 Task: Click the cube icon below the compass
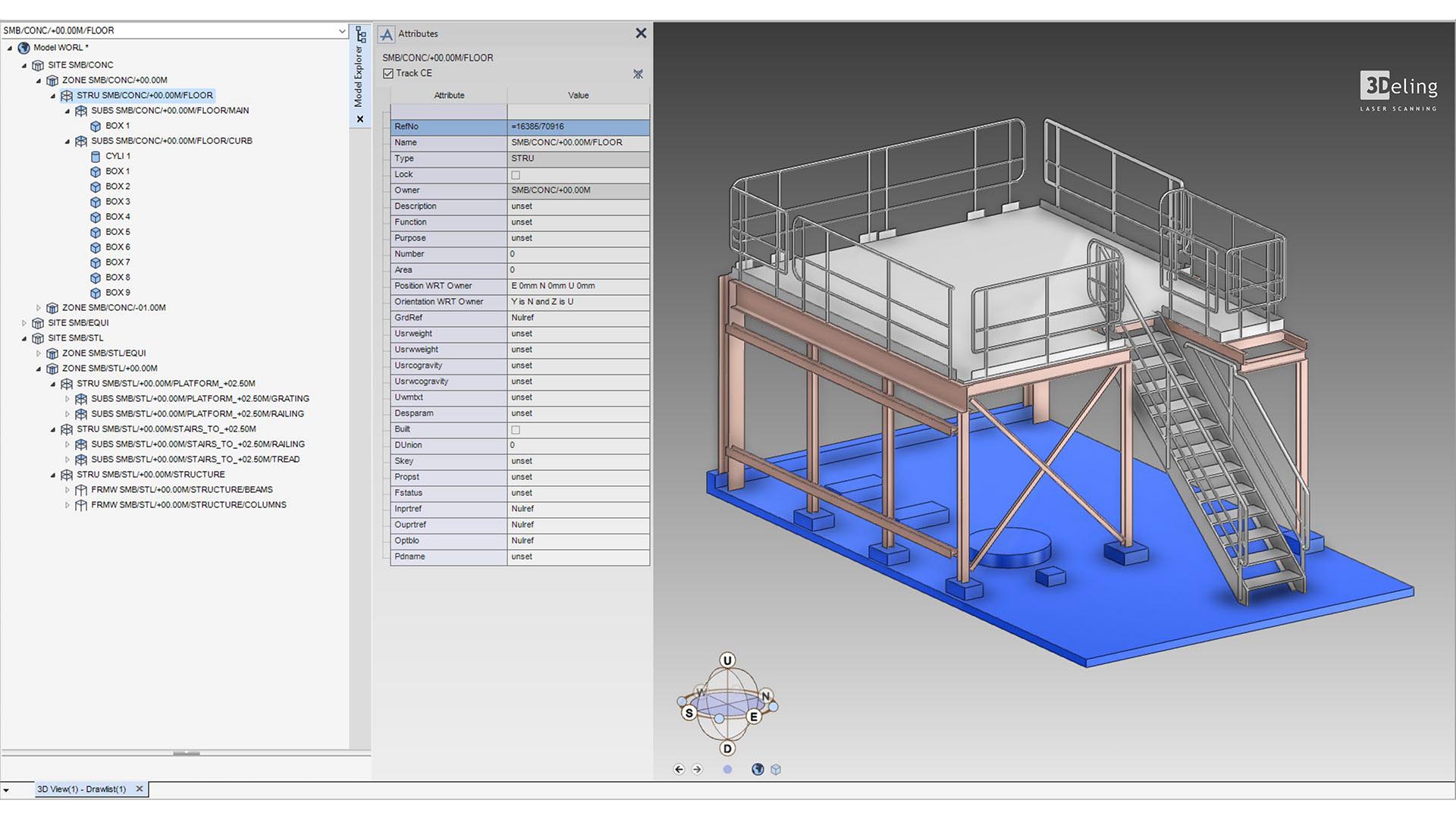776,769
